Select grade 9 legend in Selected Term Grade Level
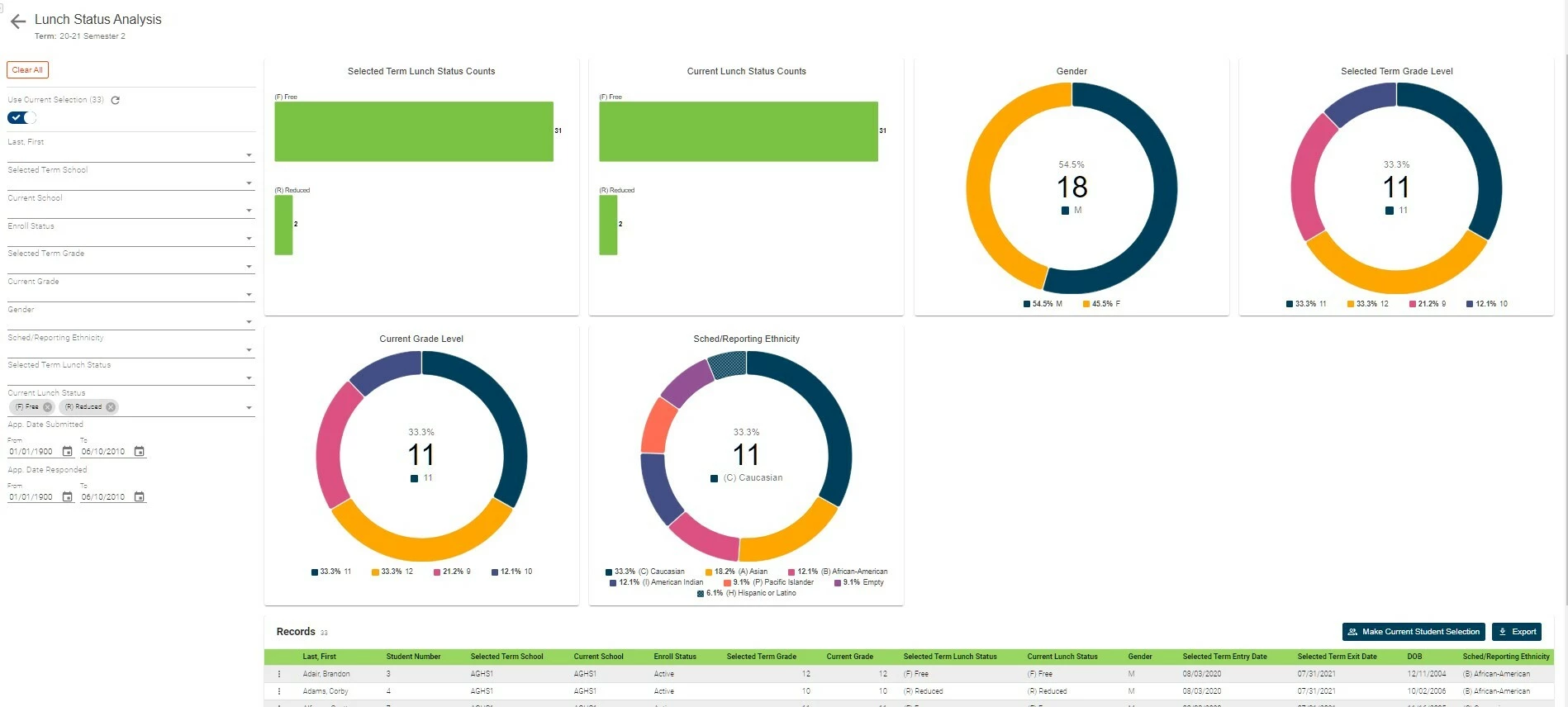Viewport: 1568px width, 707px height. coord(1428,304)
